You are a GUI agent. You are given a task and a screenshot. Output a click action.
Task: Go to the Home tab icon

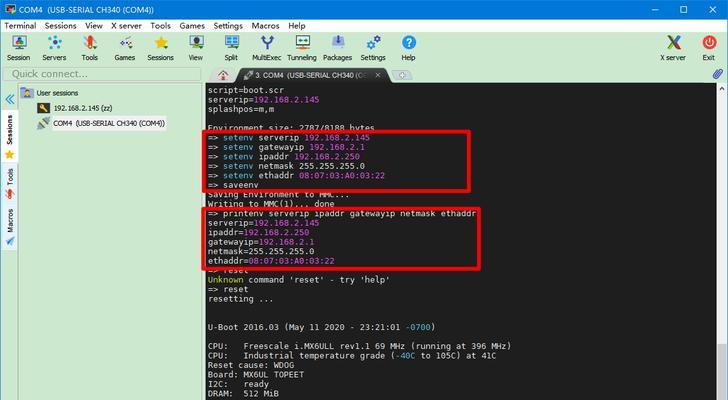pos(223,75)
